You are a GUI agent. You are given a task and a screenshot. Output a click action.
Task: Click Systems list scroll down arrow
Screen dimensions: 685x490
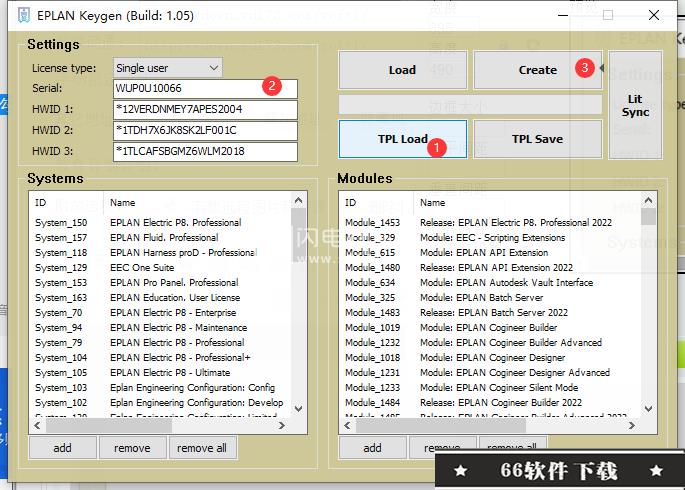[x=299, y=409]
